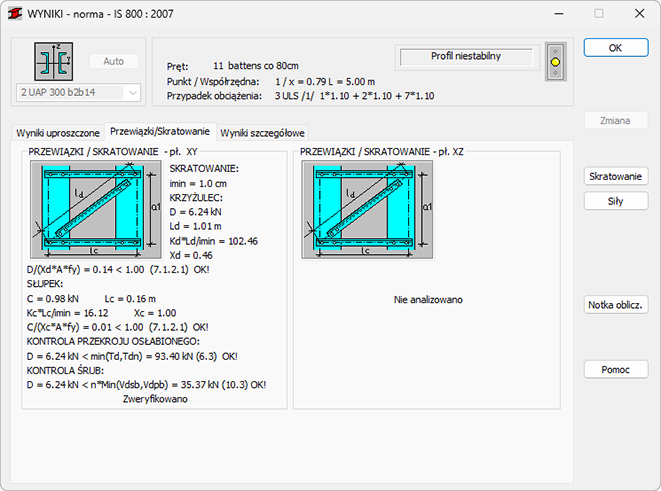The image size is (661, 491).
Task: Click the 'Zweryfikowano' result text
Action: point(155,399)
